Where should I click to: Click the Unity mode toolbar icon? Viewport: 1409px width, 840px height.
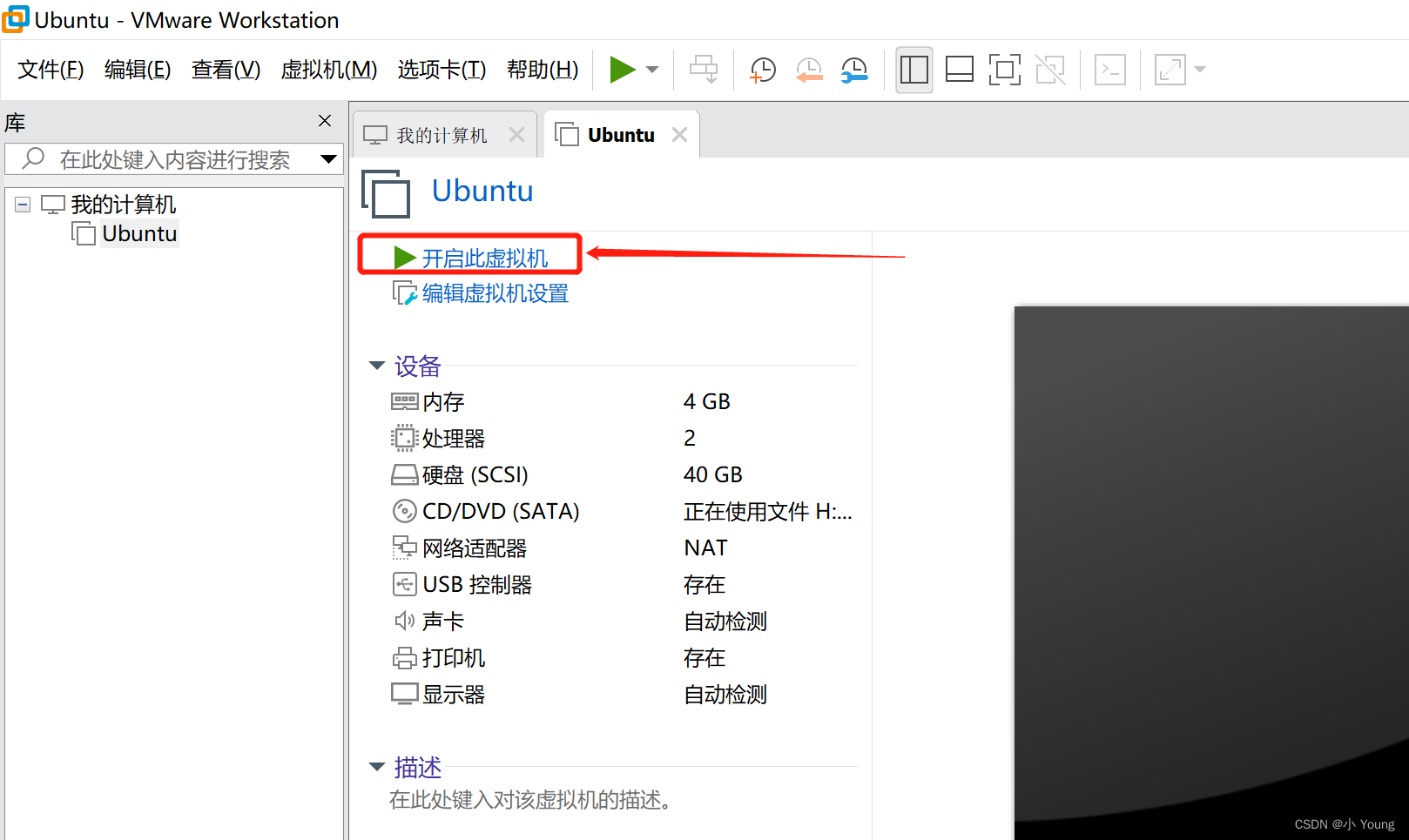pos(1050,70)
